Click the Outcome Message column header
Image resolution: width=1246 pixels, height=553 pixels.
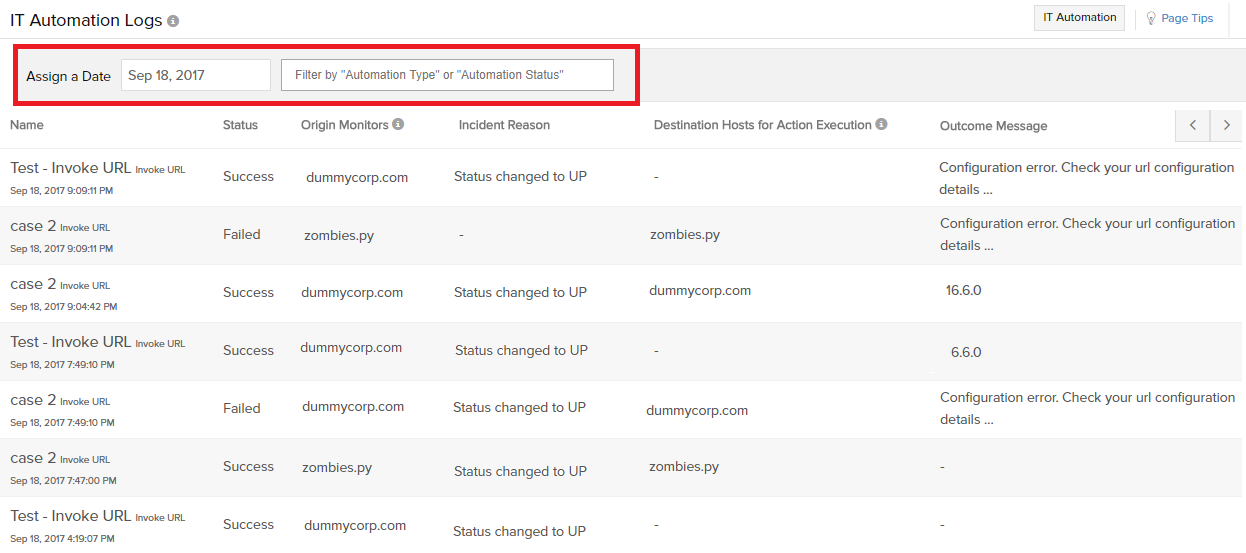point(993,126)
